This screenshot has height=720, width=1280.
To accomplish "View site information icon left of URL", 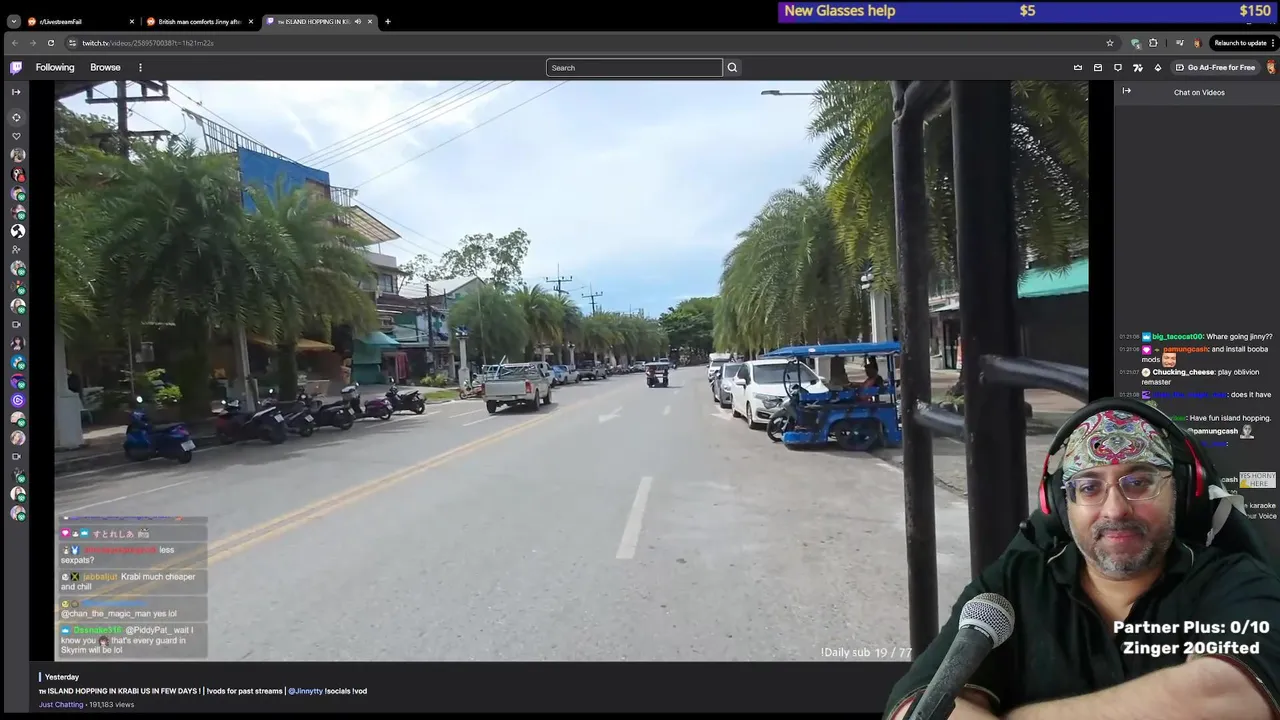I will (72, 43).
